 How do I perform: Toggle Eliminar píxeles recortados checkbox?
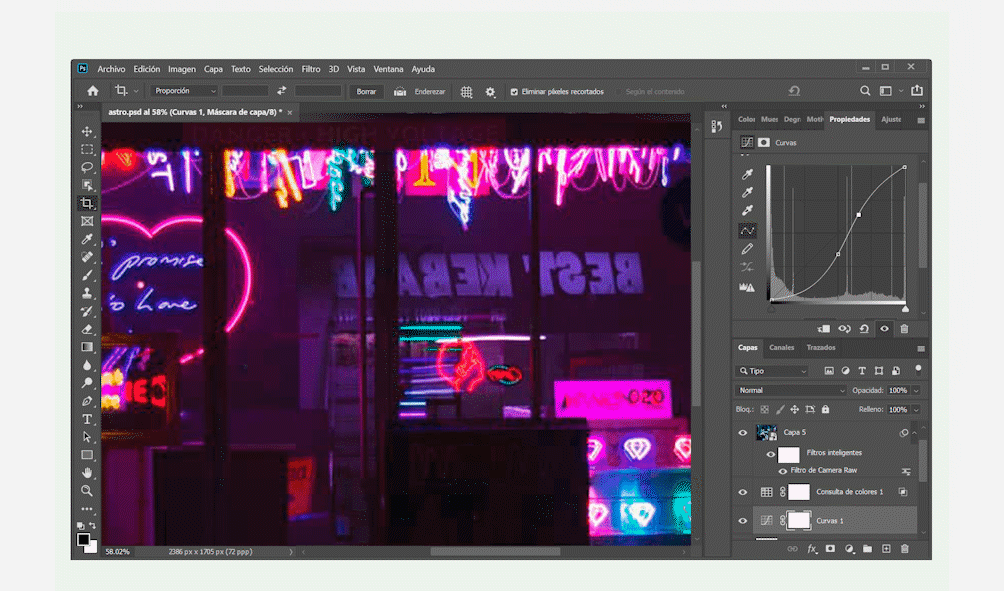514,92
